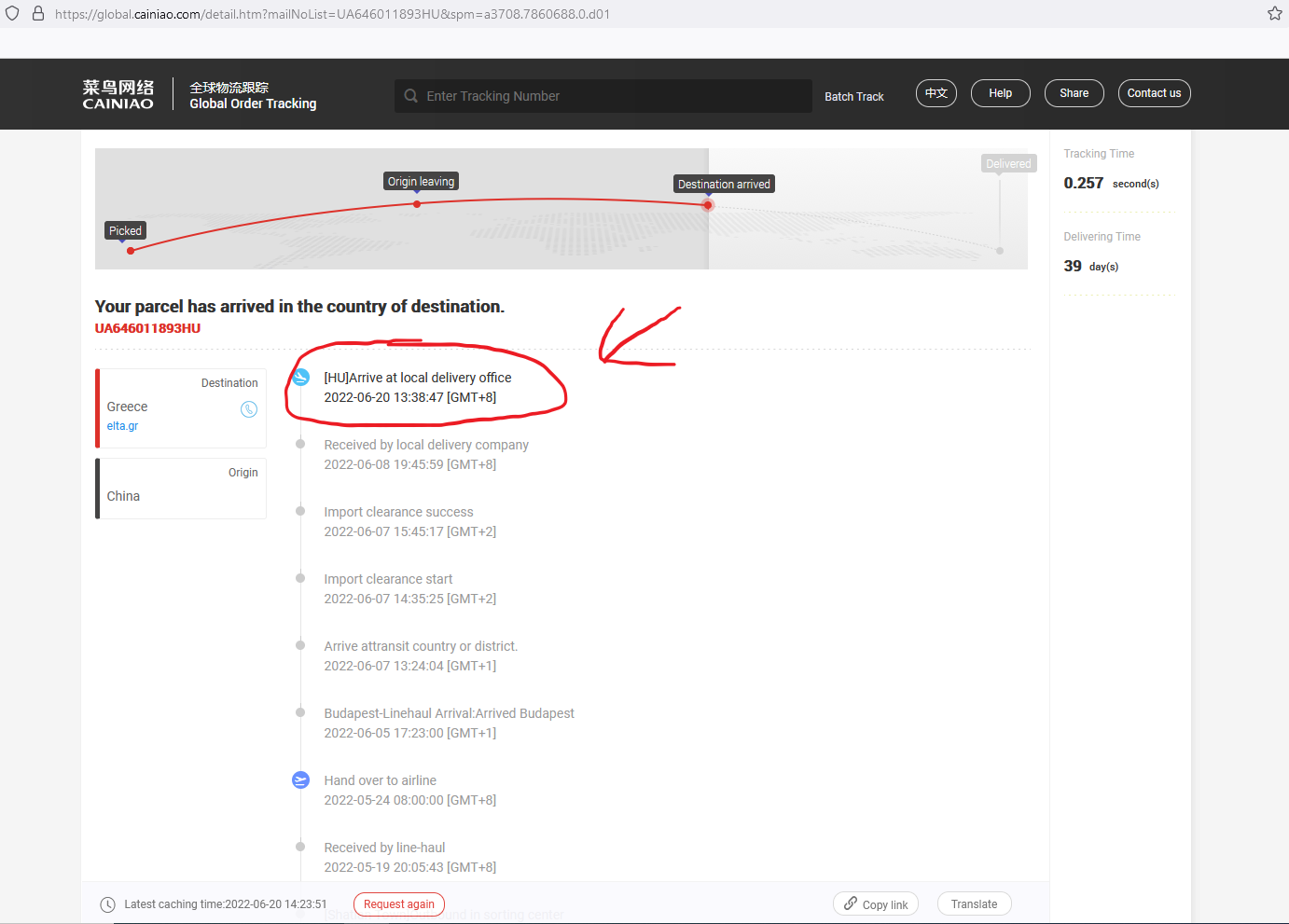
Task: Click Import clearance success entry
Action: 410,521
